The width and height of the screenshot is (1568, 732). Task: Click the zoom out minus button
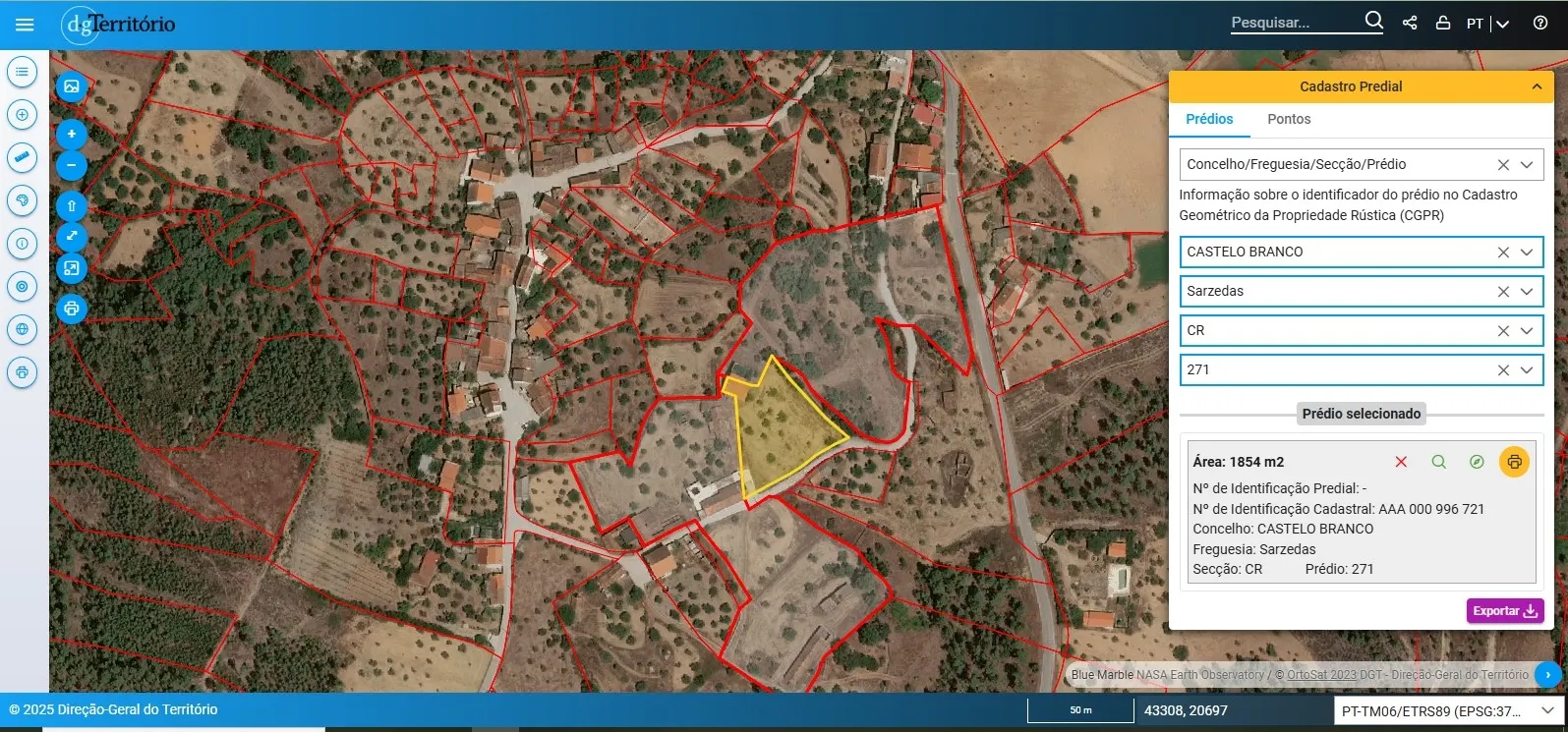[72, 165]
